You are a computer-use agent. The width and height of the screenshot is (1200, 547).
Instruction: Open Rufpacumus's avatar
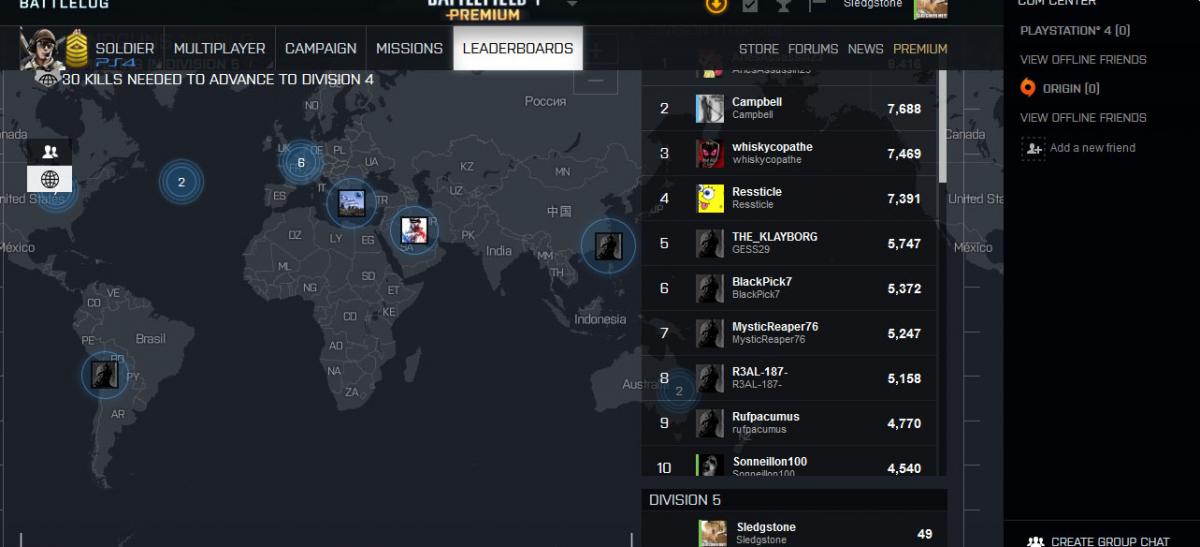710,423
